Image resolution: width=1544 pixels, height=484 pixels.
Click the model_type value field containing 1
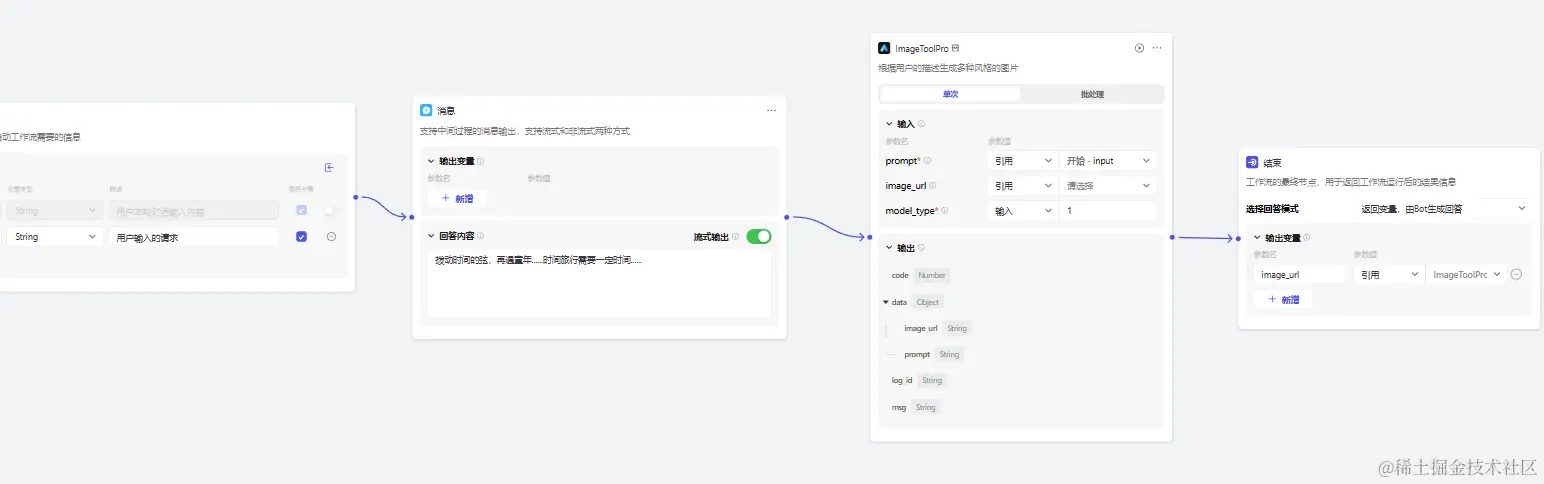[x=1108, y=211]
